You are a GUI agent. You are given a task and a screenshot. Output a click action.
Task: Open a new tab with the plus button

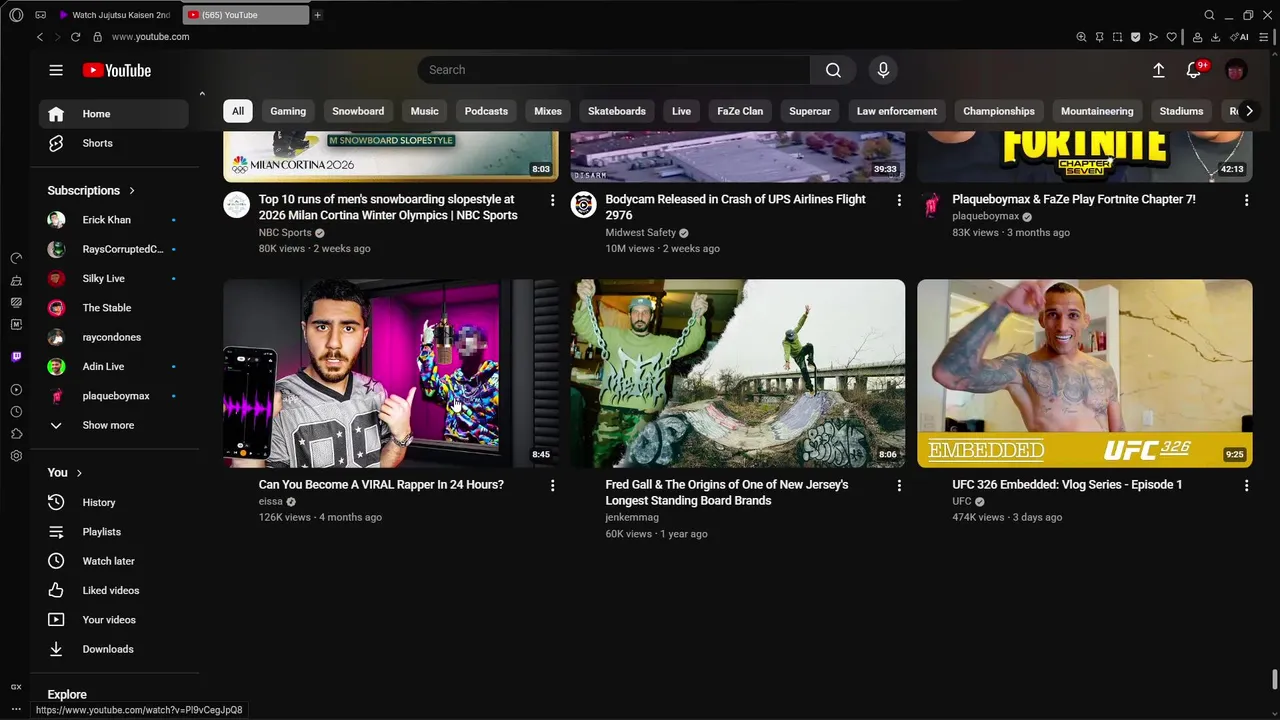click(x=318, y=15)
